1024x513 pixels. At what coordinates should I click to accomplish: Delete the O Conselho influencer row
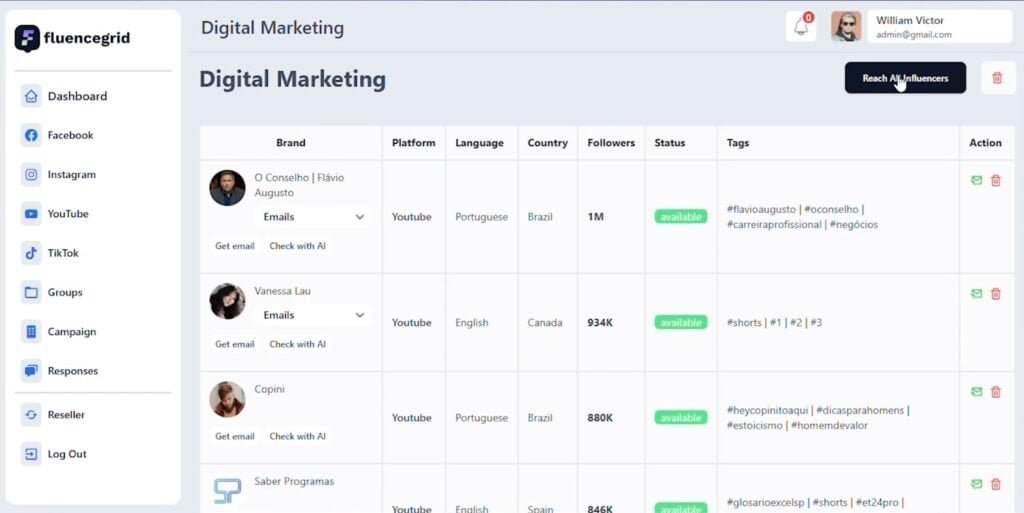coord(996,180)
